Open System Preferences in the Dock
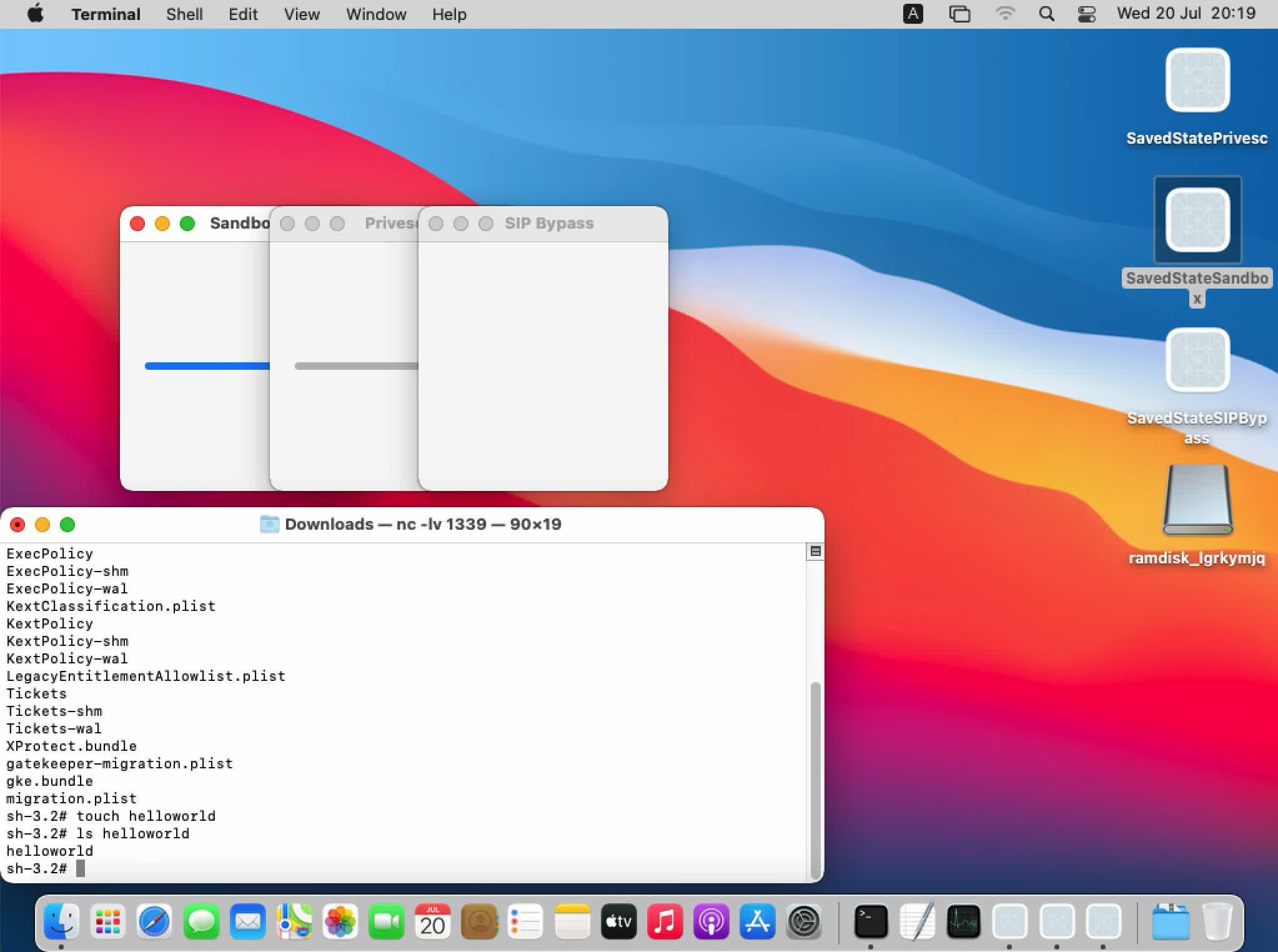 pyautogui.click(x=803, y=921)
